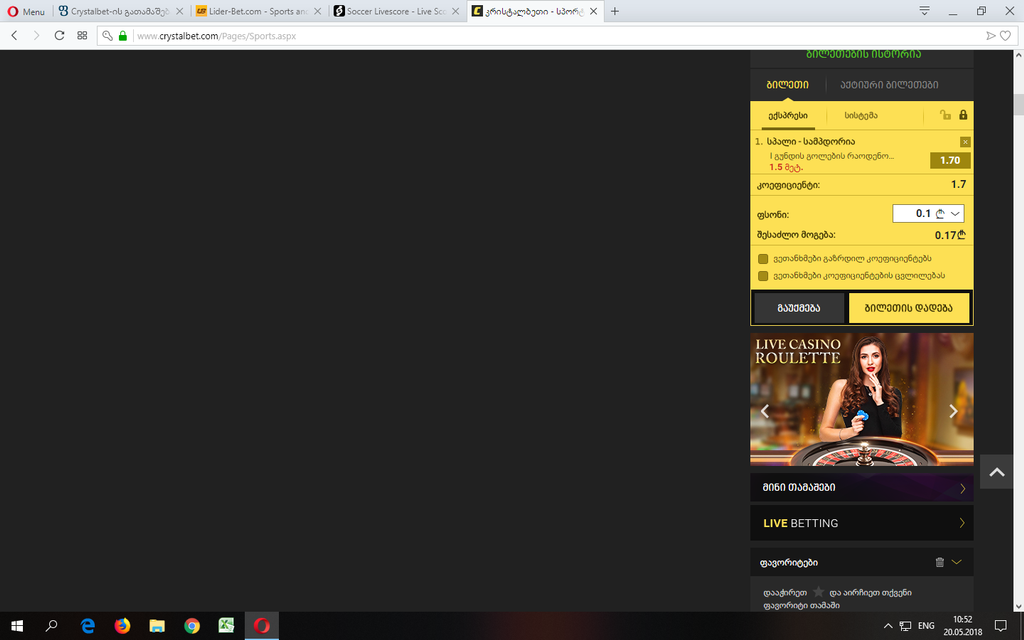
Task: Enable ვეთანხმები გაზრდილ კოეფიციენტებს checkbox
Action: (763, 259)
